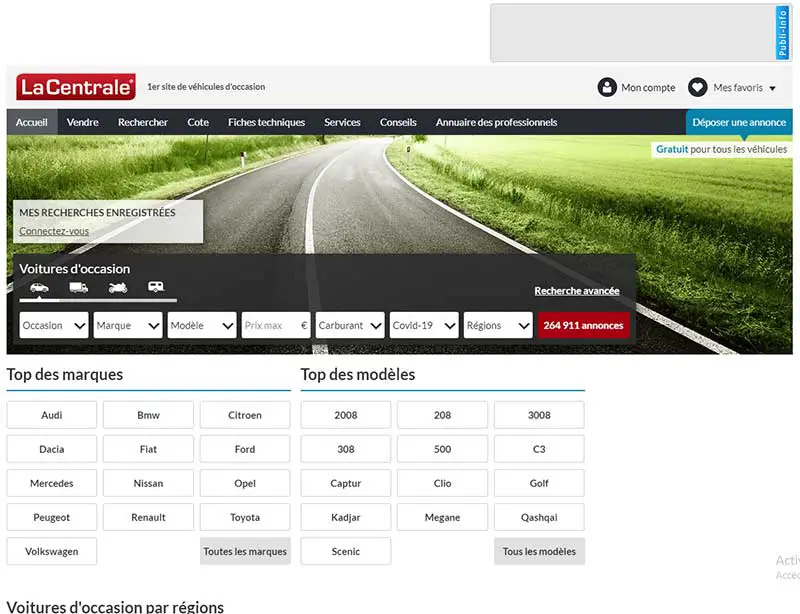Open the Cote menu
The image size is (800, 614).
coord(198,122)
